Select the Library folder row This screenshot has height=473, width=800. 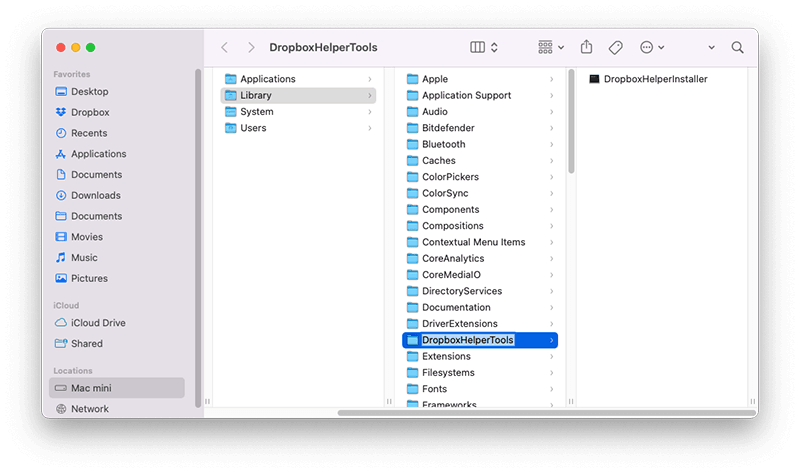coord(298,95)
